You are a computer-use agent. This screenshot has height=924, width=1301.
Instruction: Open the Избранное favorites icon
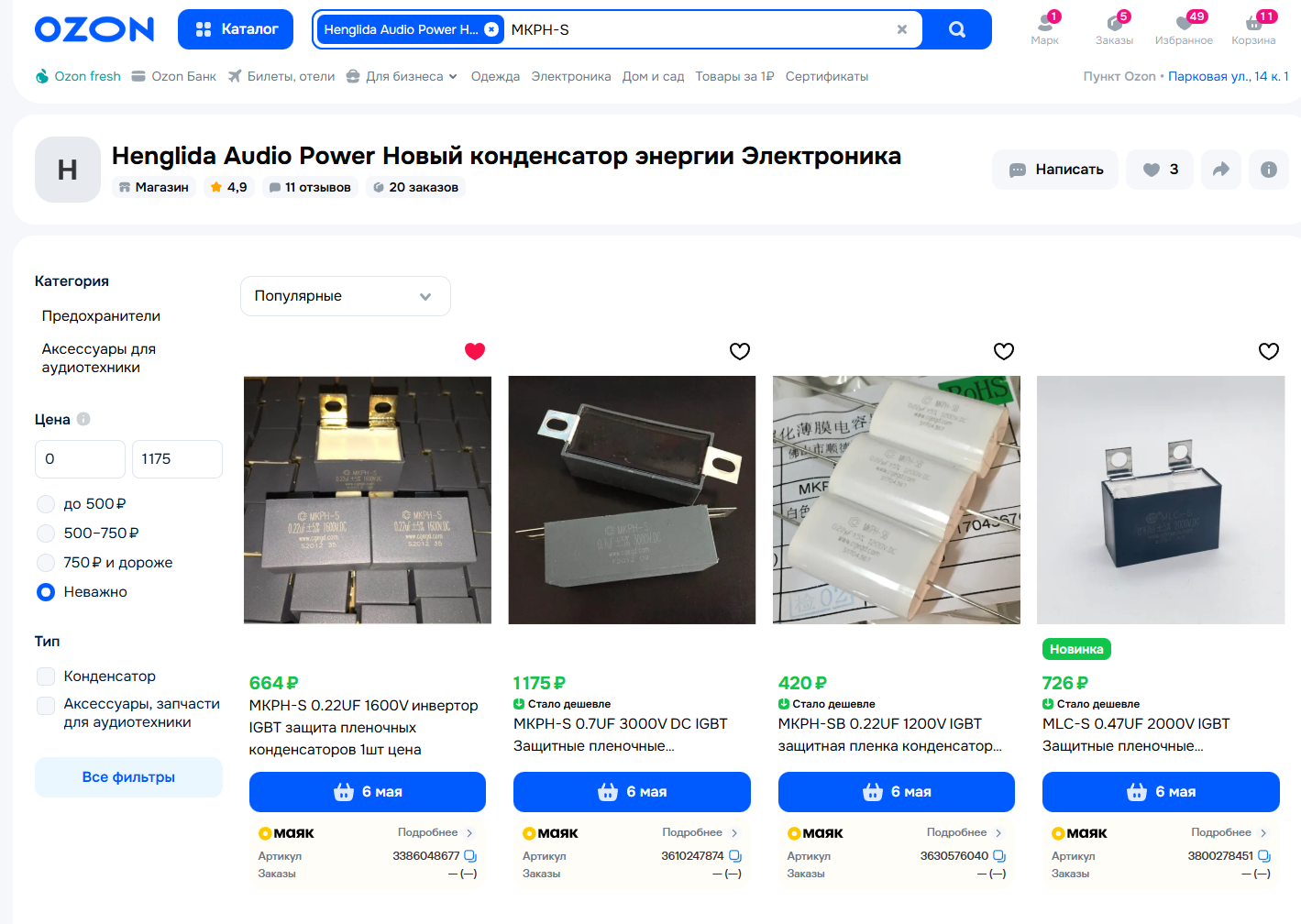[1184, 28]
